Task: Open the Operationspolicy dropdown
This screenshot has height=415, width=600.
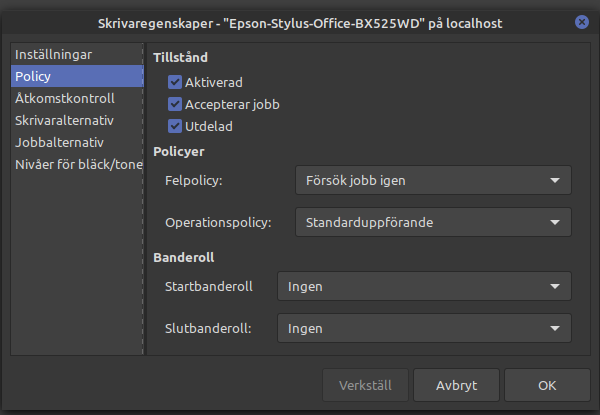Action: pos(433,222)
